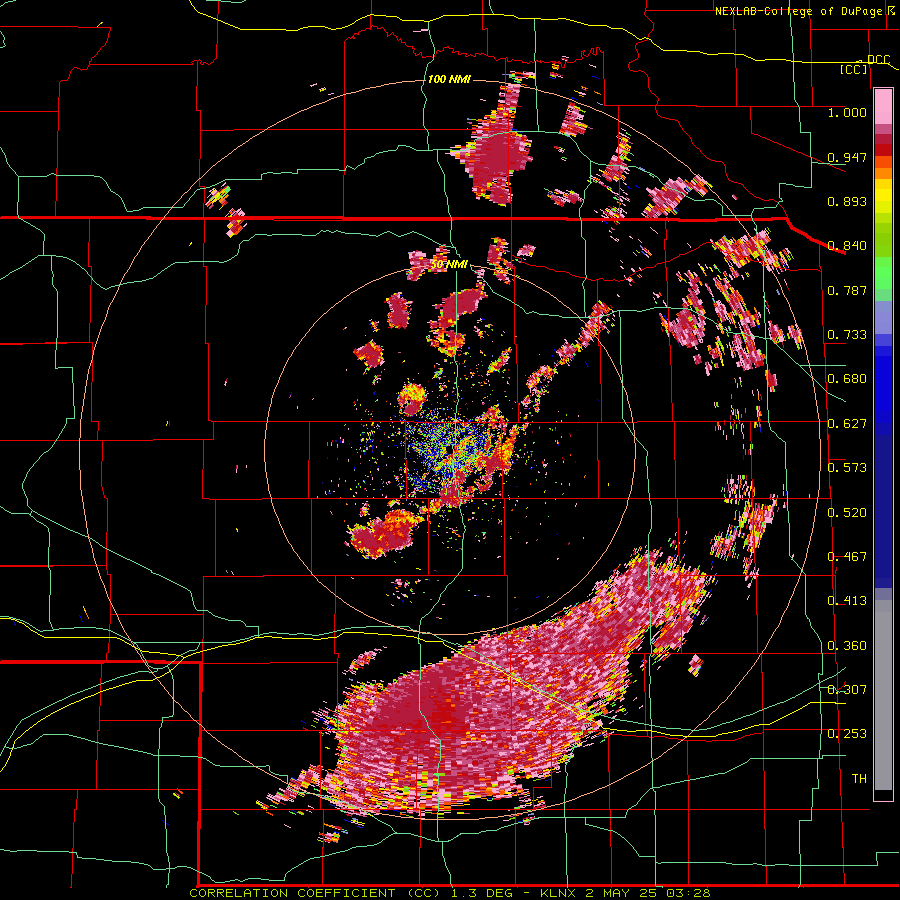This screenshot has height=900, width=900.
Task: Select the yellow color bar segment
Action: pyautogui.click(x=883, y=197)
